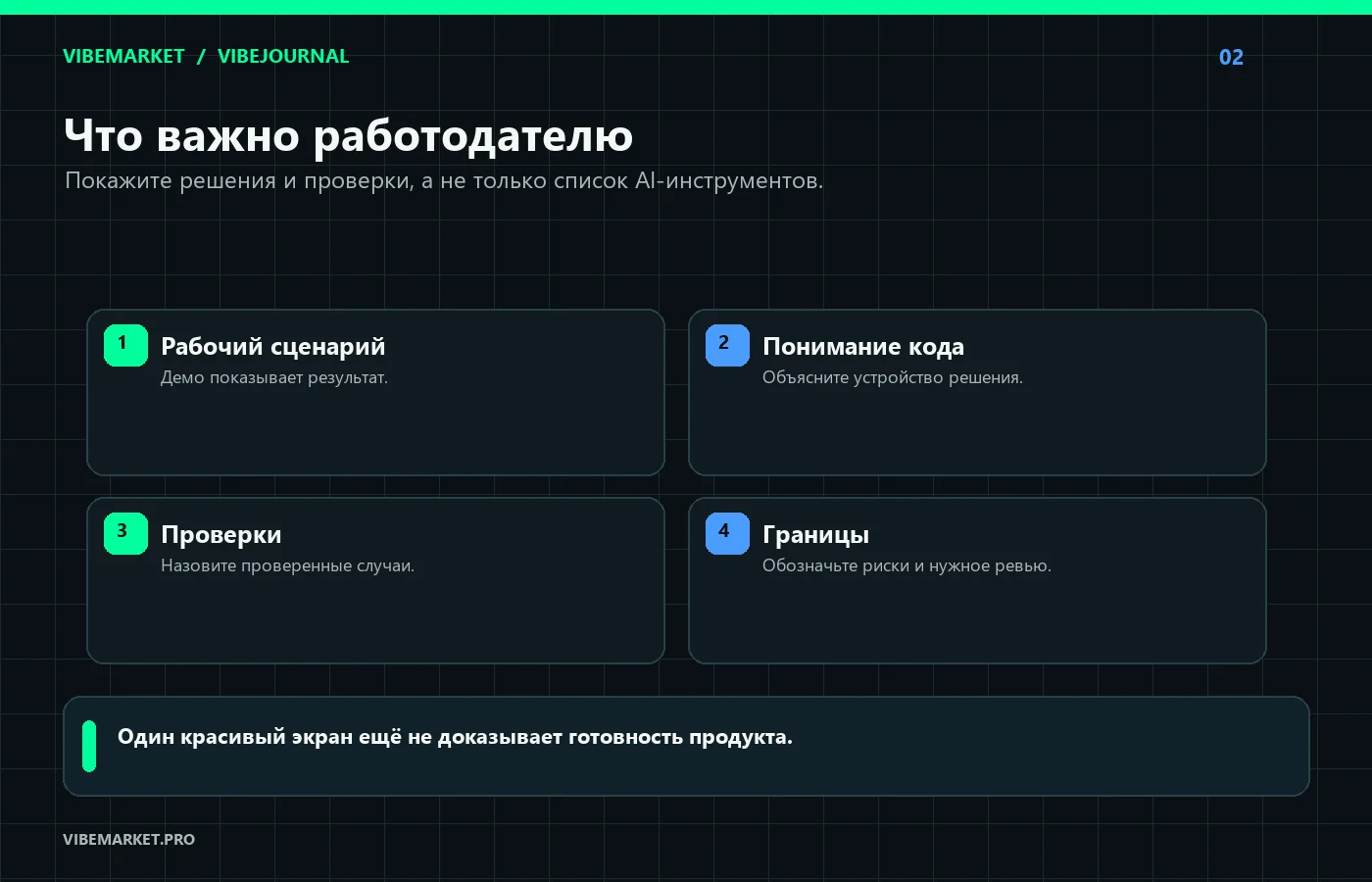Select the 'Рабочий сценарий' card title
The height and width of the screenshot is (882, 1372).
click(272, 346)
